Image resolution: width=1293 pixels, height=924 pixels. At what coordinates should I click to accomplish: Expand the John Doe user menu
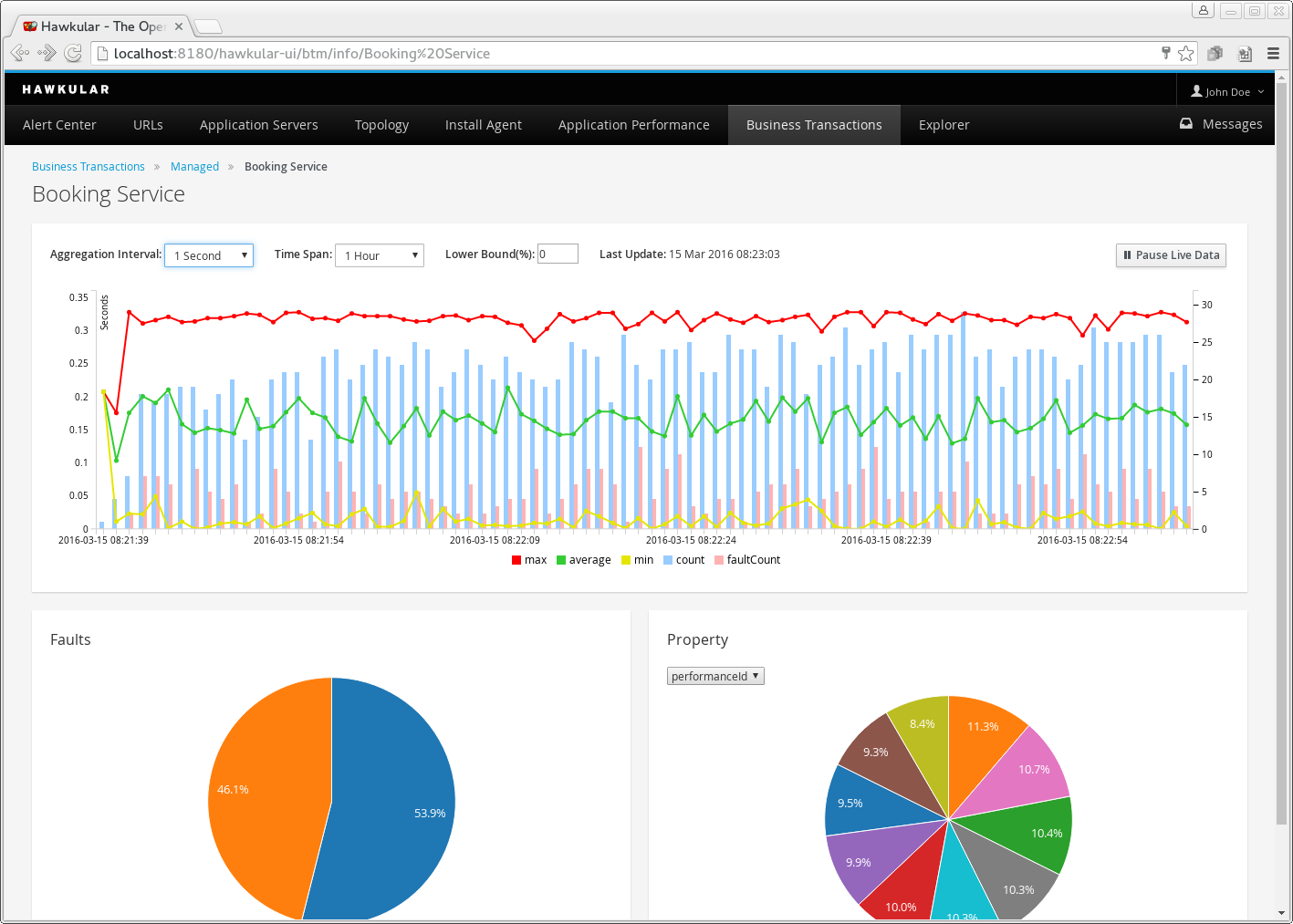(x=1227, y=91)
